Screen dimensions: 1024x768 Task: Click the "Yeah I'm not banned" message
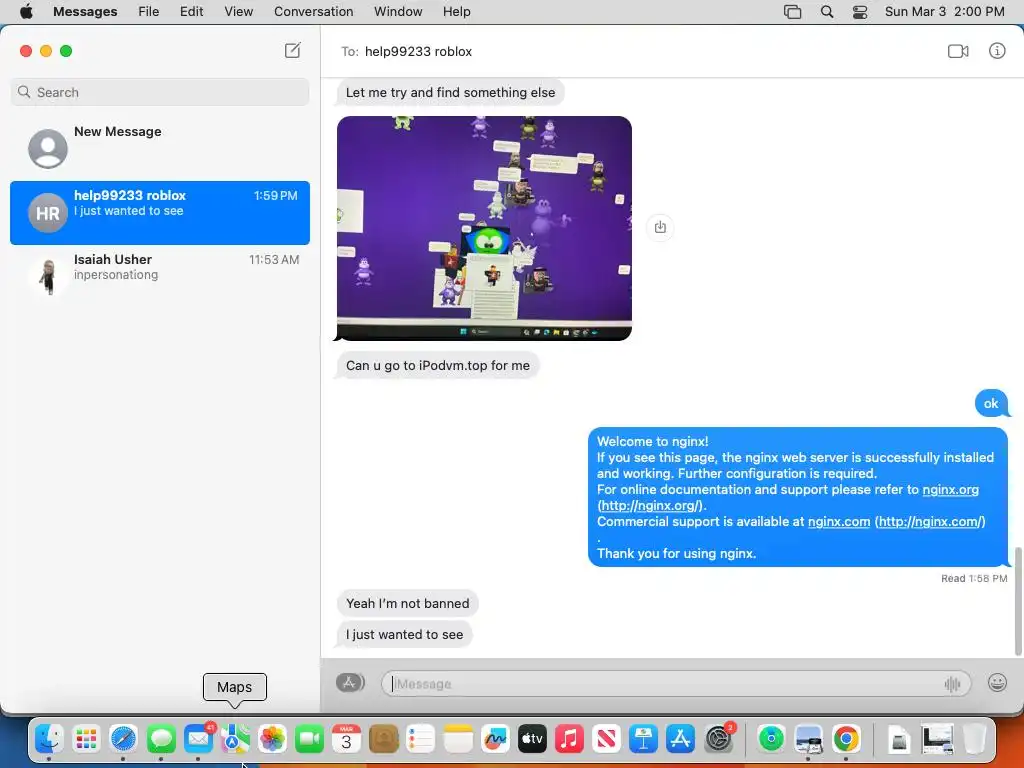(x=408, y=603)
